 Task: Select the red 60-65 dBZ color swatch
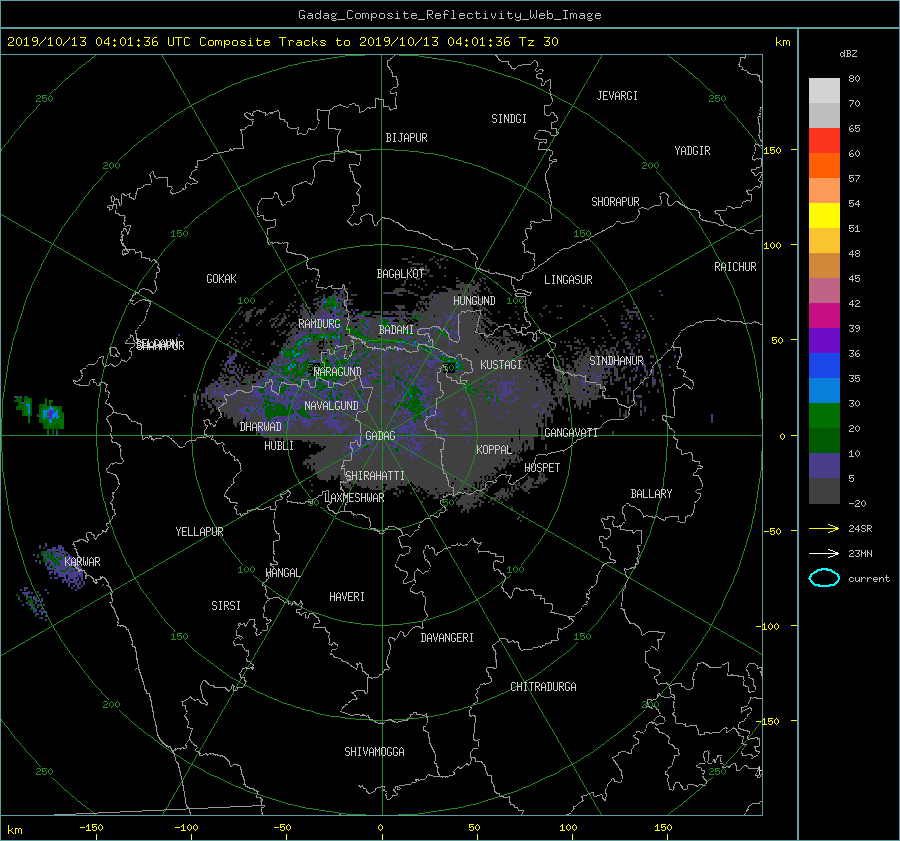click(824, 141)
